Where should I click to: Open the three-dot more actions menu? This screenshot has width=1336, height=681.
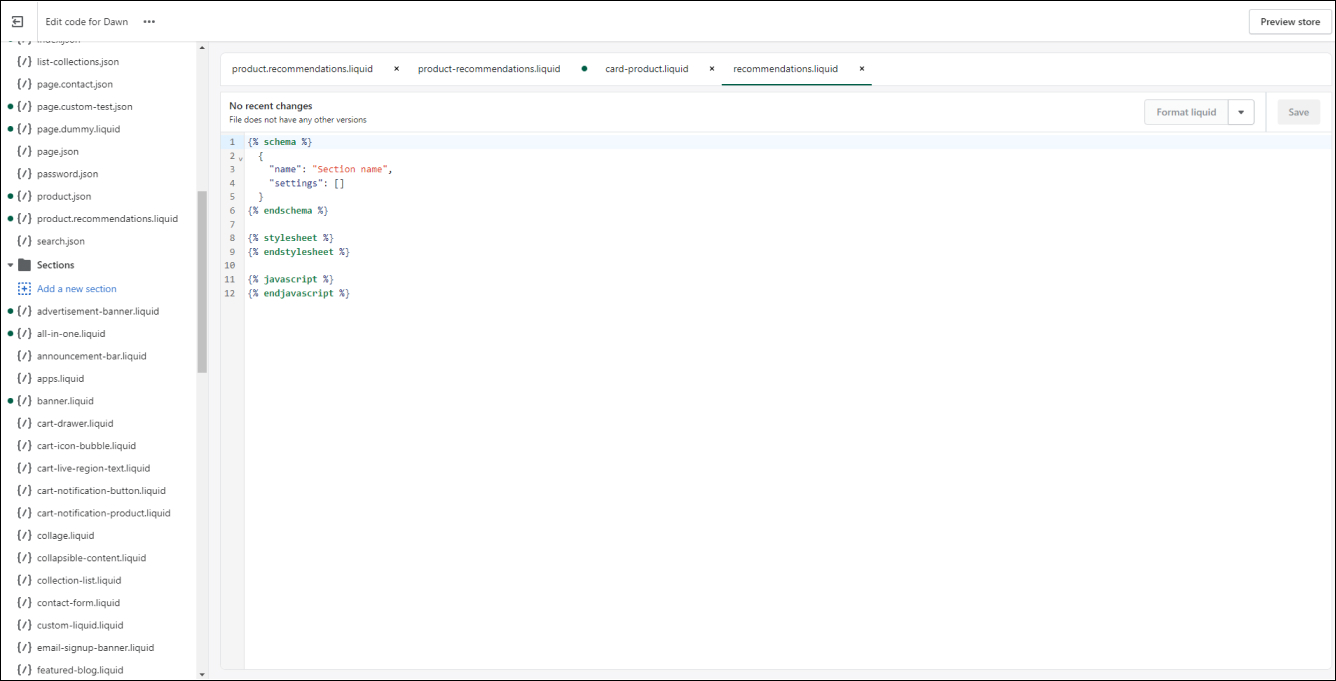tap(149, 21)
